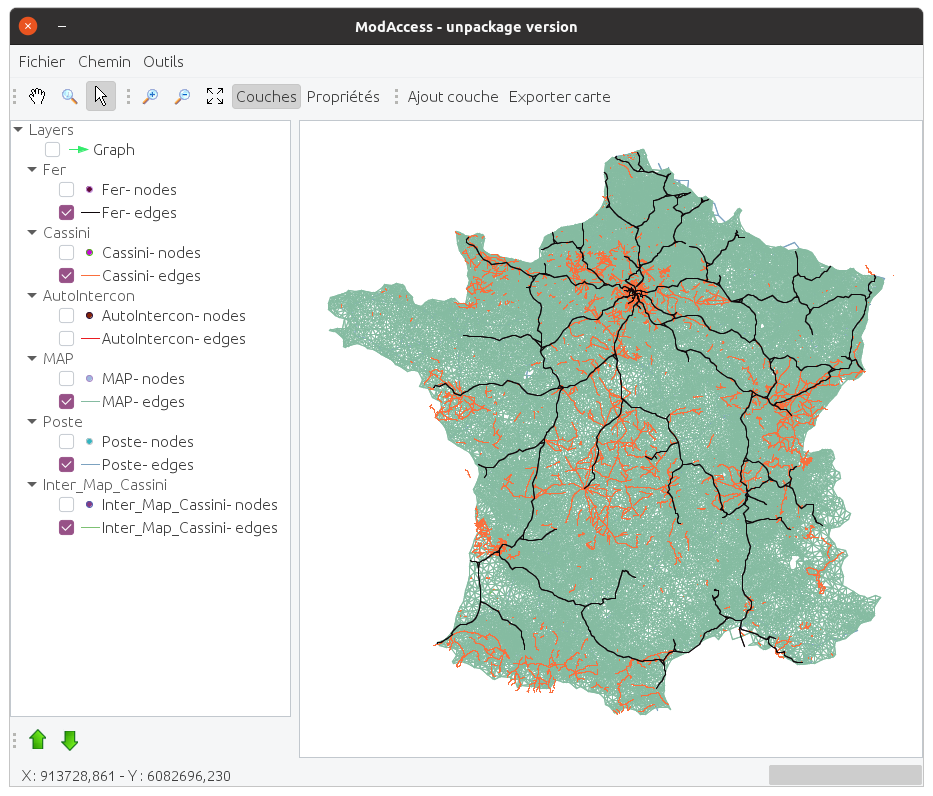The width and height of the screenshot is (933, 796).
Task: Move selected layer down with green arrow
Action: pyautogui.click(x=69, y=739)
